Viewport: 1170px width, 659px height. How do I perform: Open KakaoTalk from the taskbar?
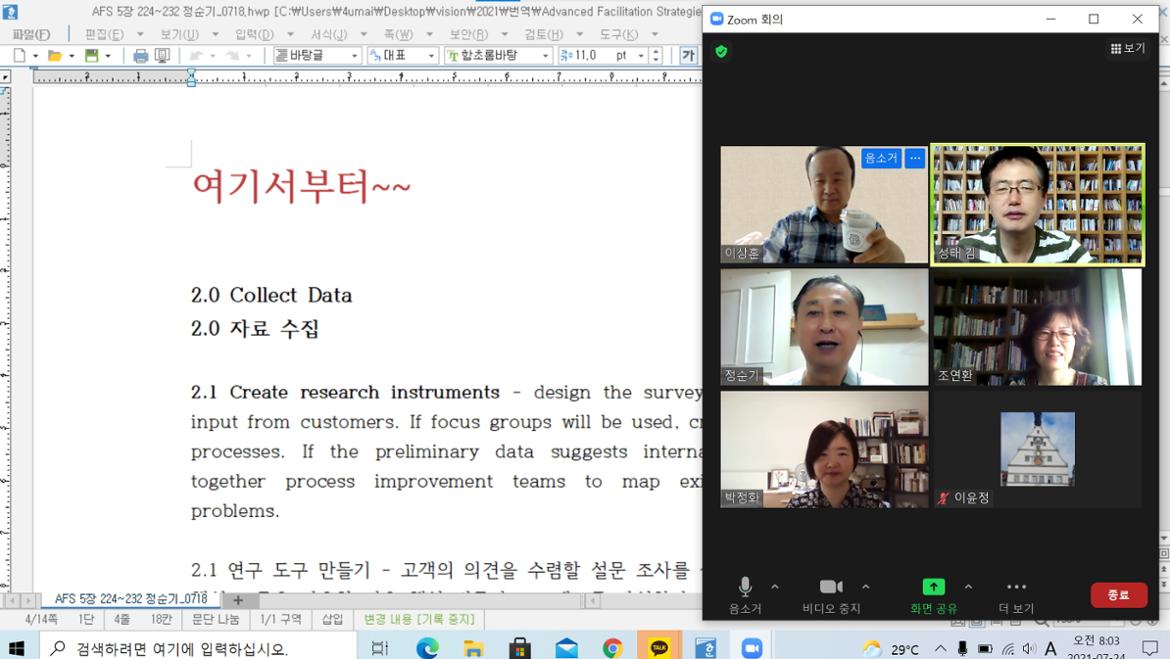click(x=659, y=648)
